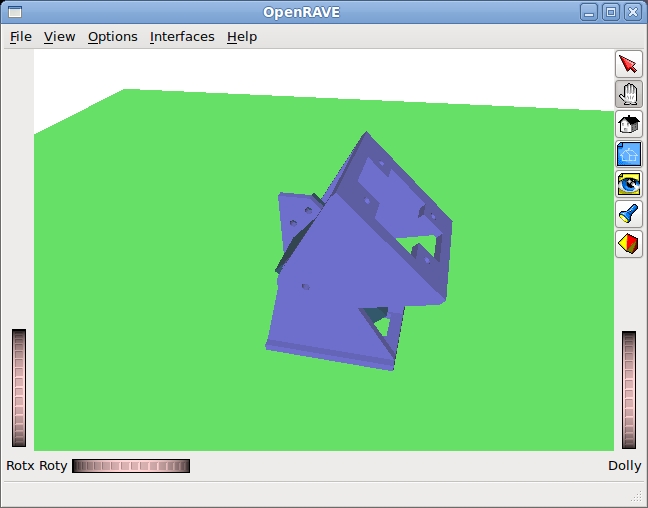Open the View menu
Image resolution: width=648 pixels, height=508 pixels.
[60, 37]
